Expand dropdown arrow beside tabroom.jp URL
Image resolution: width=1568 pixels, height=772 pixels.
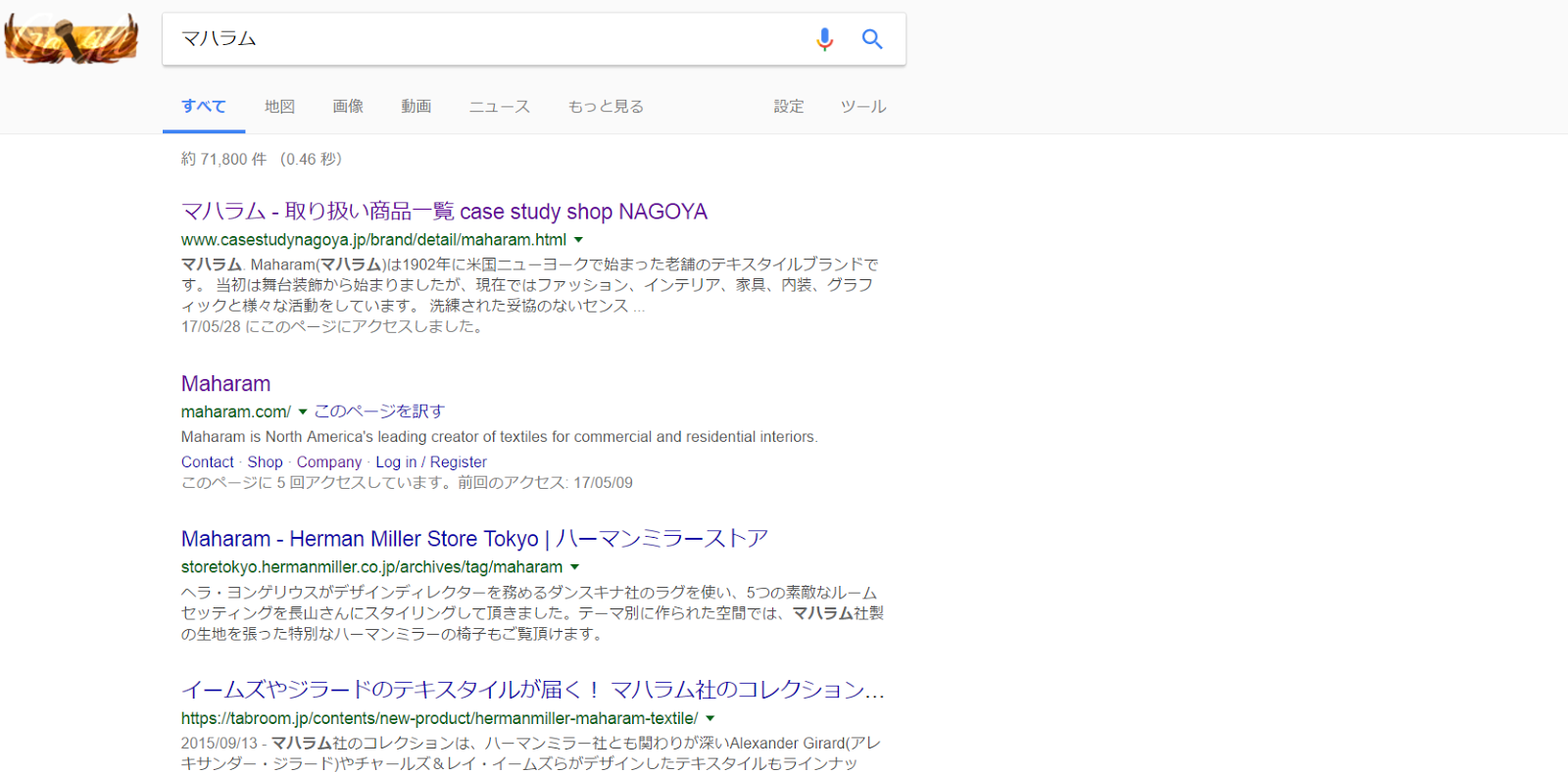pos(710,719)
